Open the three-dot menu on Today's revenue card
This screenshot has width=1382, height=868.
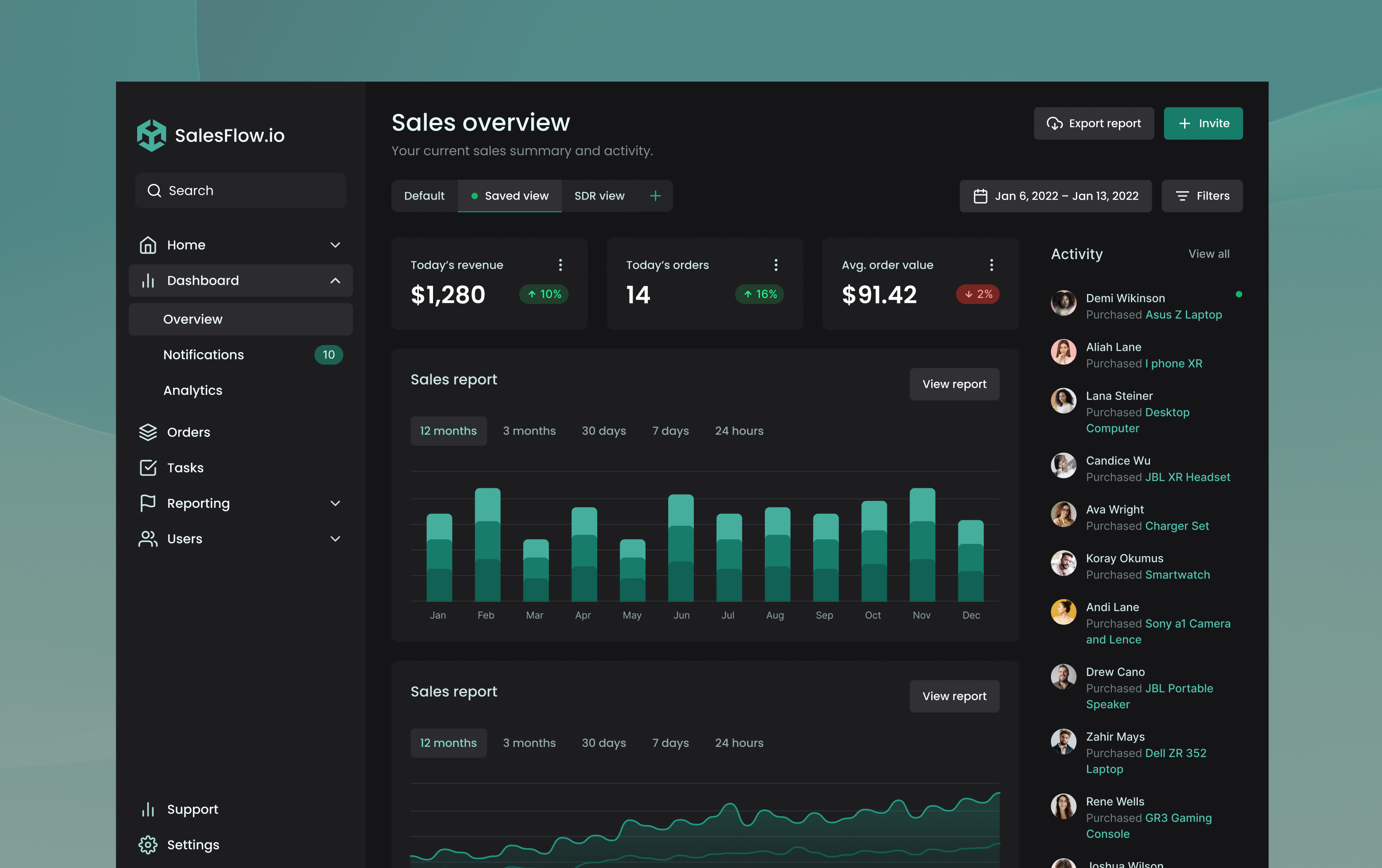[560, 265]
